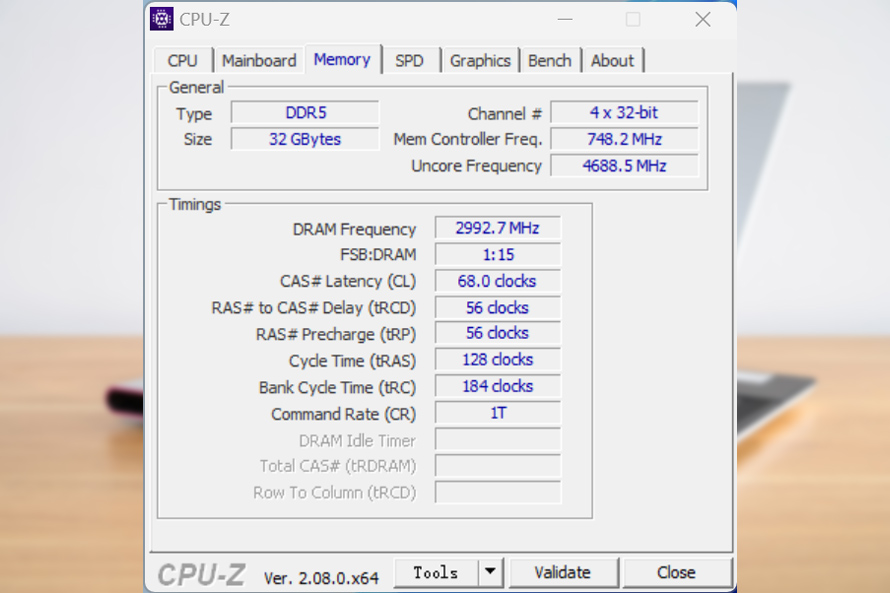Click the Close button at bottom
The height and width of the screenshot is (593, 890).
[676, 573]
